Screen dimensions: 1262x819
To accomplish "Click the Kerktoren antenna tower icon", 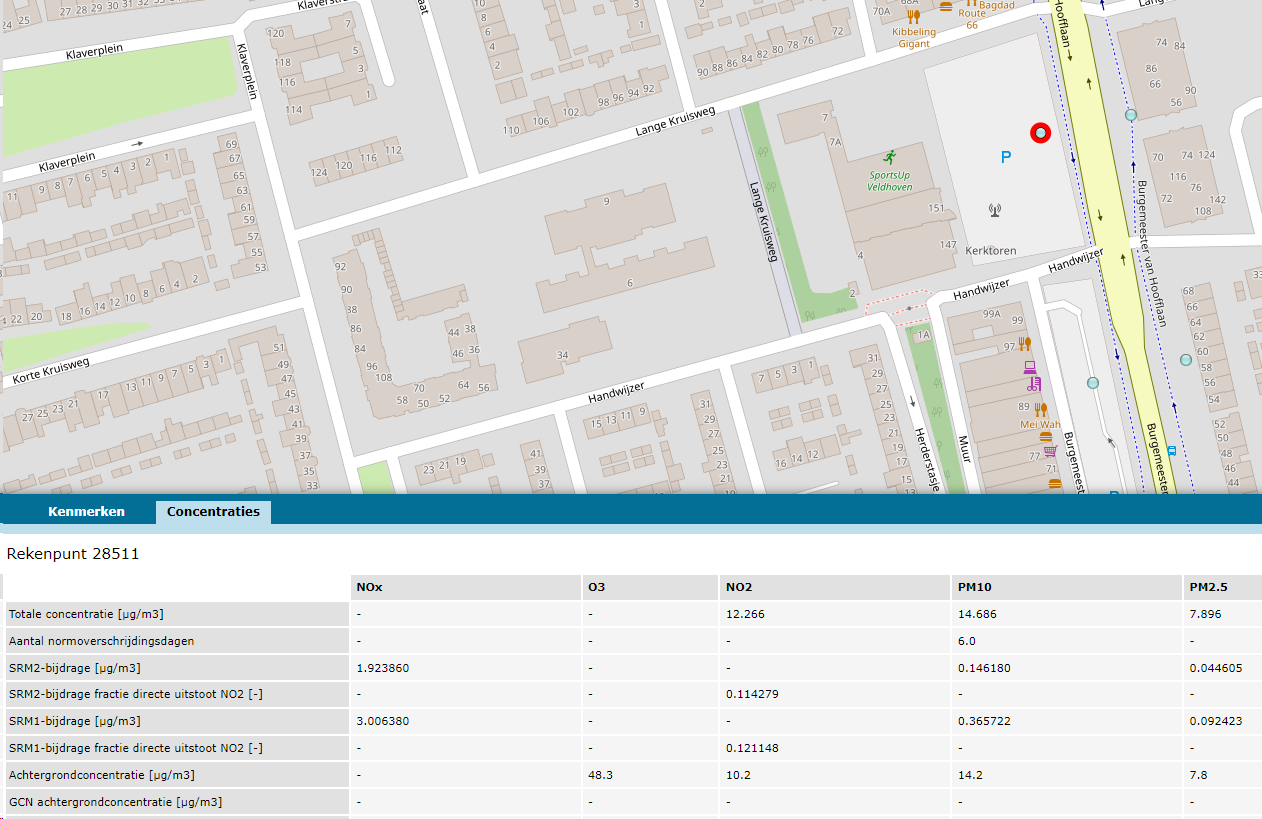I will coord(994,210).
